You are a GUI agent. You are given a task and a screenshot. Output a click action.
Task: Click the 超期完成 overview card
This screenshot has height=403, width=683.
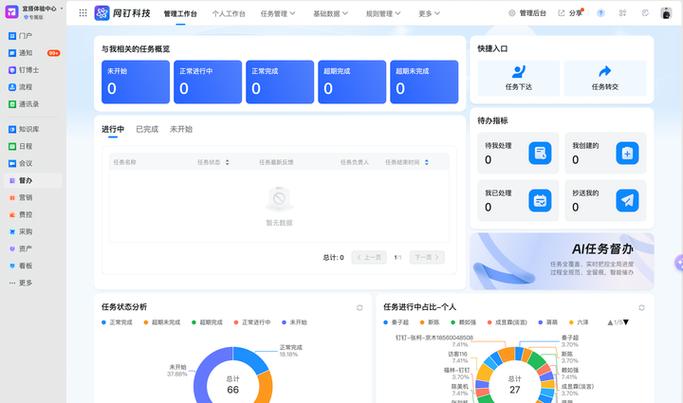tap(352, 82)
